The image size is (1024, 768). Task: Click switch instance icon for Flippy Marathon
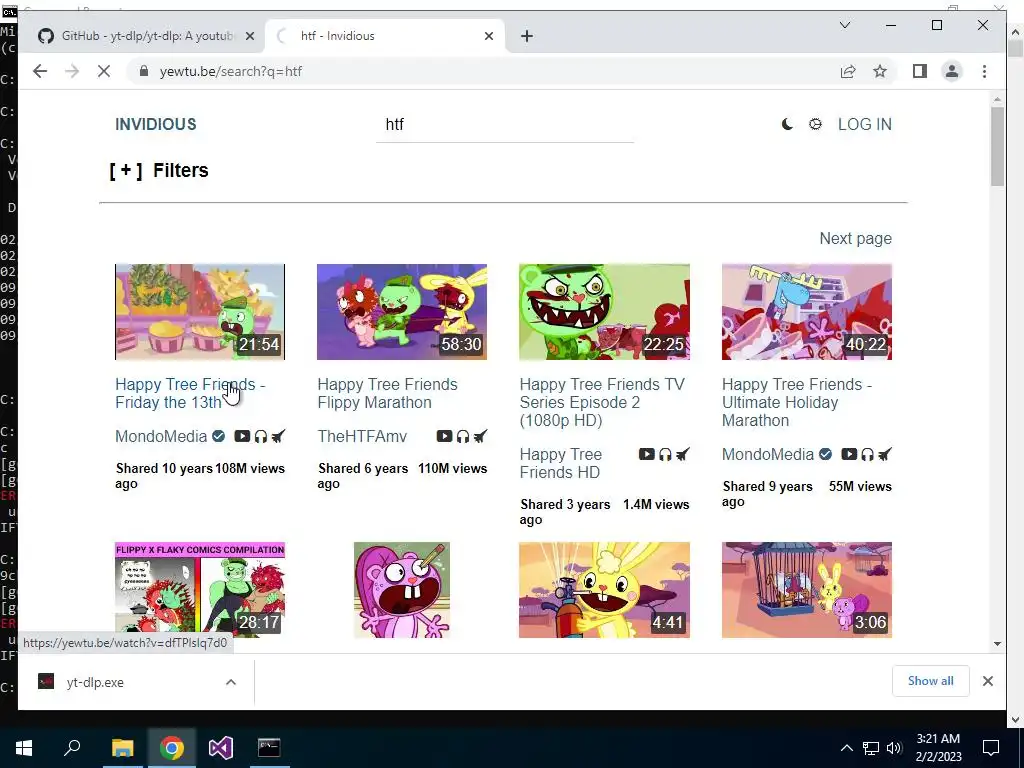pyautogui.click(x=481, y=436)
